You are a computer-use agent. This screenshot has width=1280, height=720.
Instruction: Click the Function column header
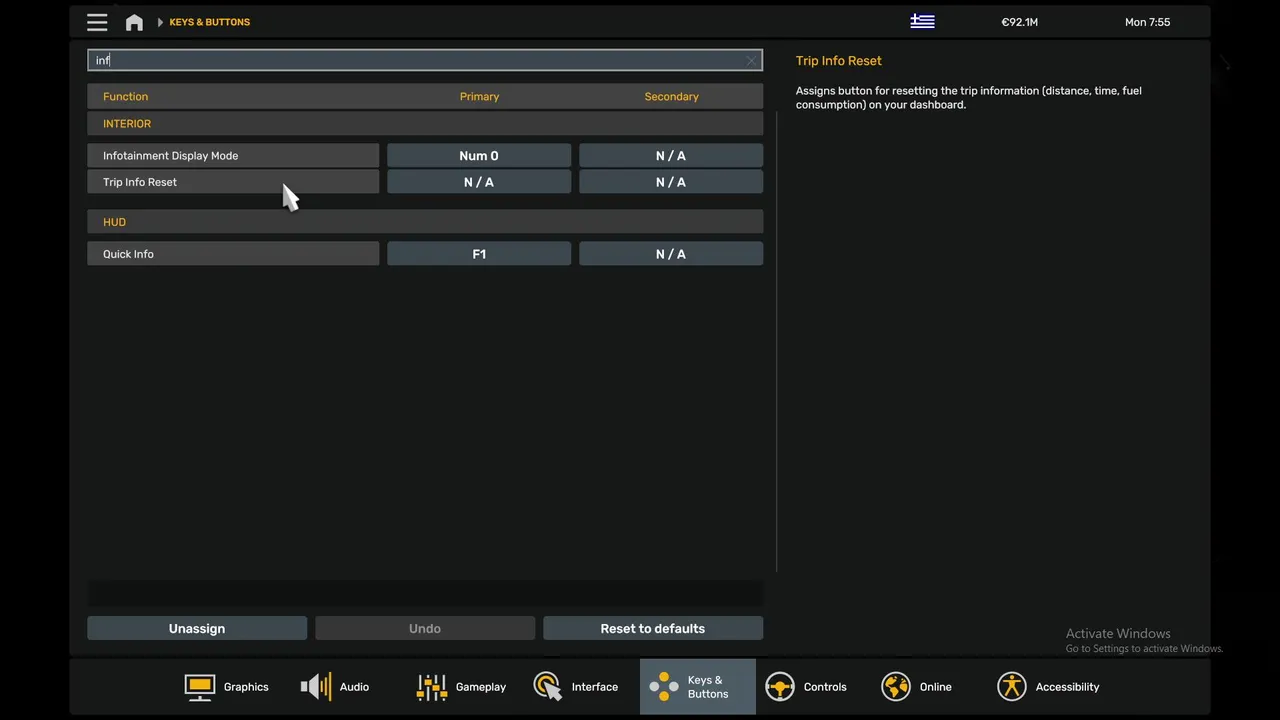click(125, 97)
